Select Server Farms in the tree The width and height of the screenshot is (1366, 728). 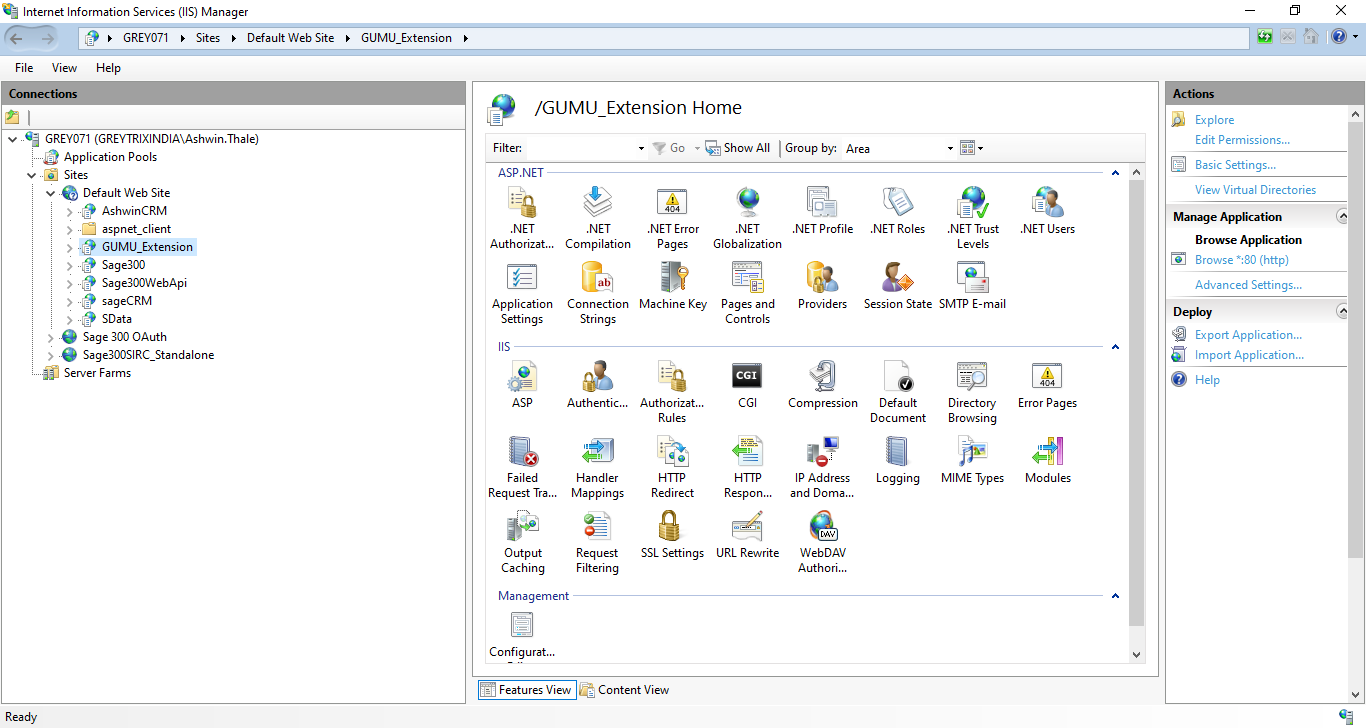click(97, 373)
